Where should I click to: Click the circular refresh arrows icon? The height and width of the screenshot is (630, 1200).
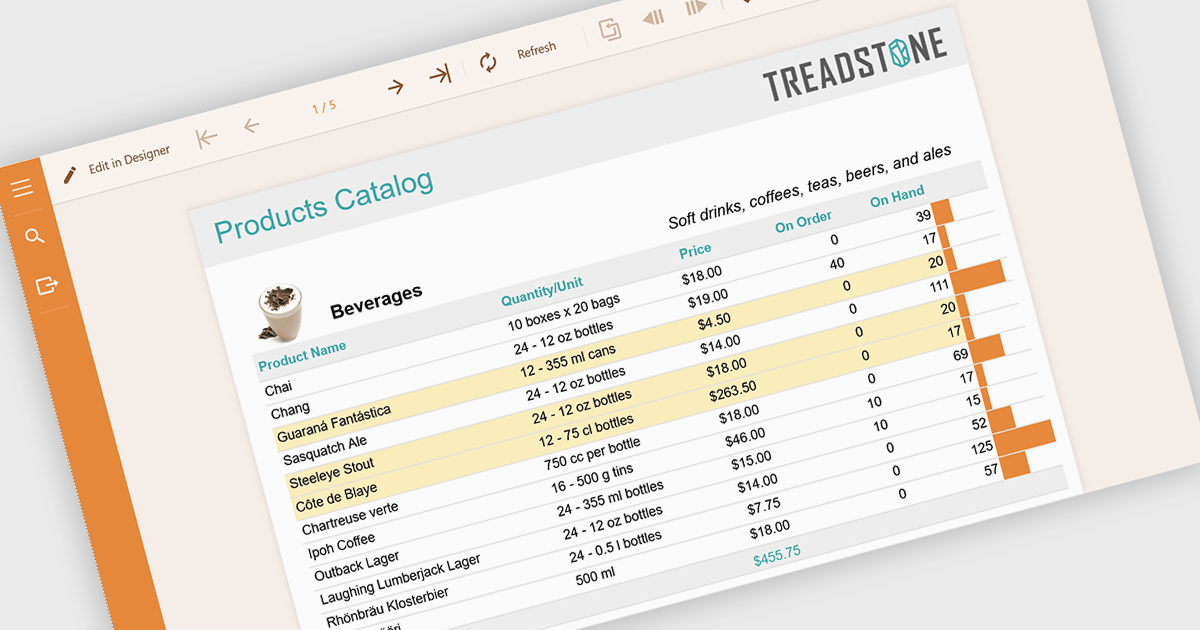488,63
